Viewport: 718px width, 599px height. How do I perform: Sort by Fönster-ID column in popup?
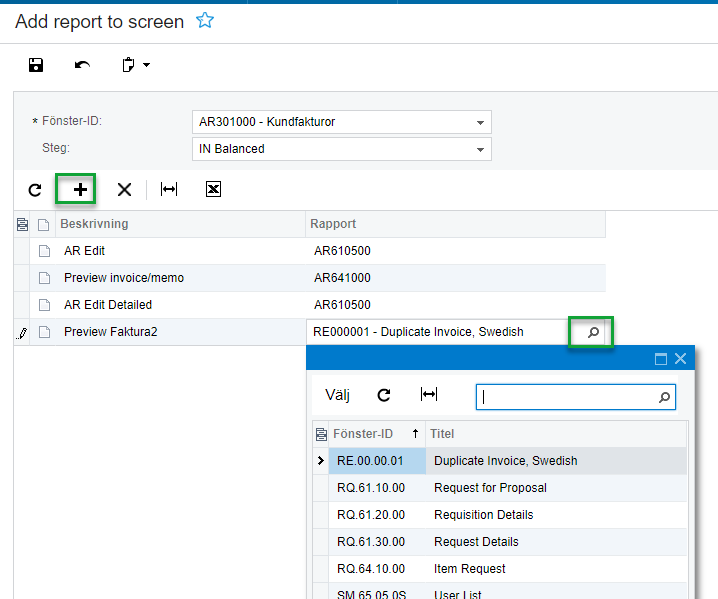tap(377, 434)
